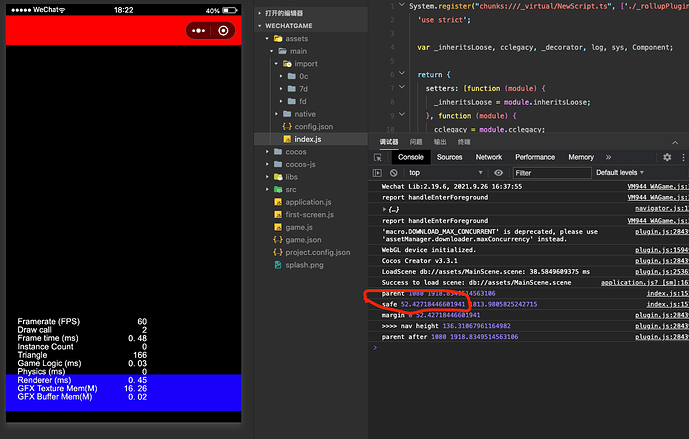Open application.js source link in console
The image size is (689, 439).
pos(645,283)
